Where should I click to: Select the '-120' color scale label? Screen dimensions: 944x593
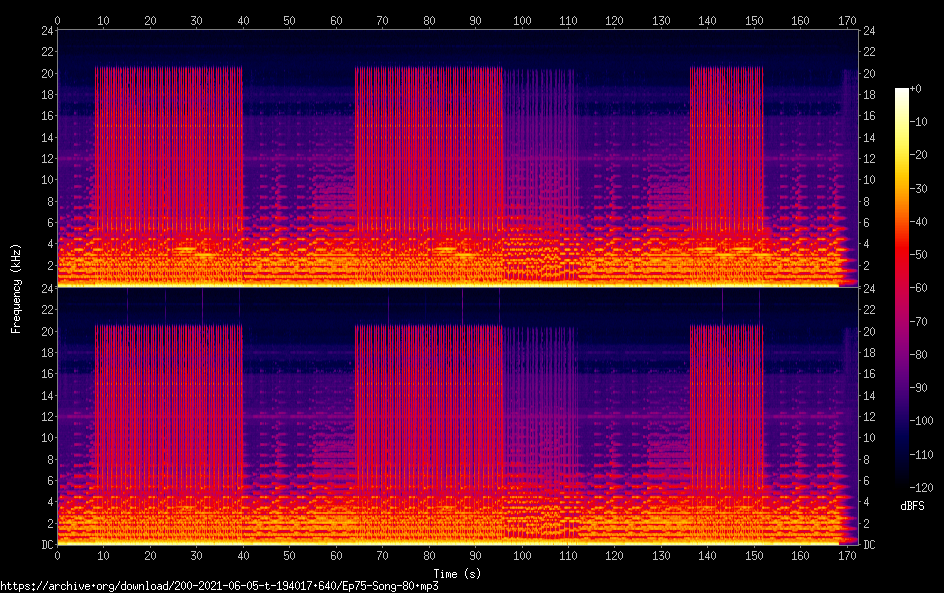(921, 488)
